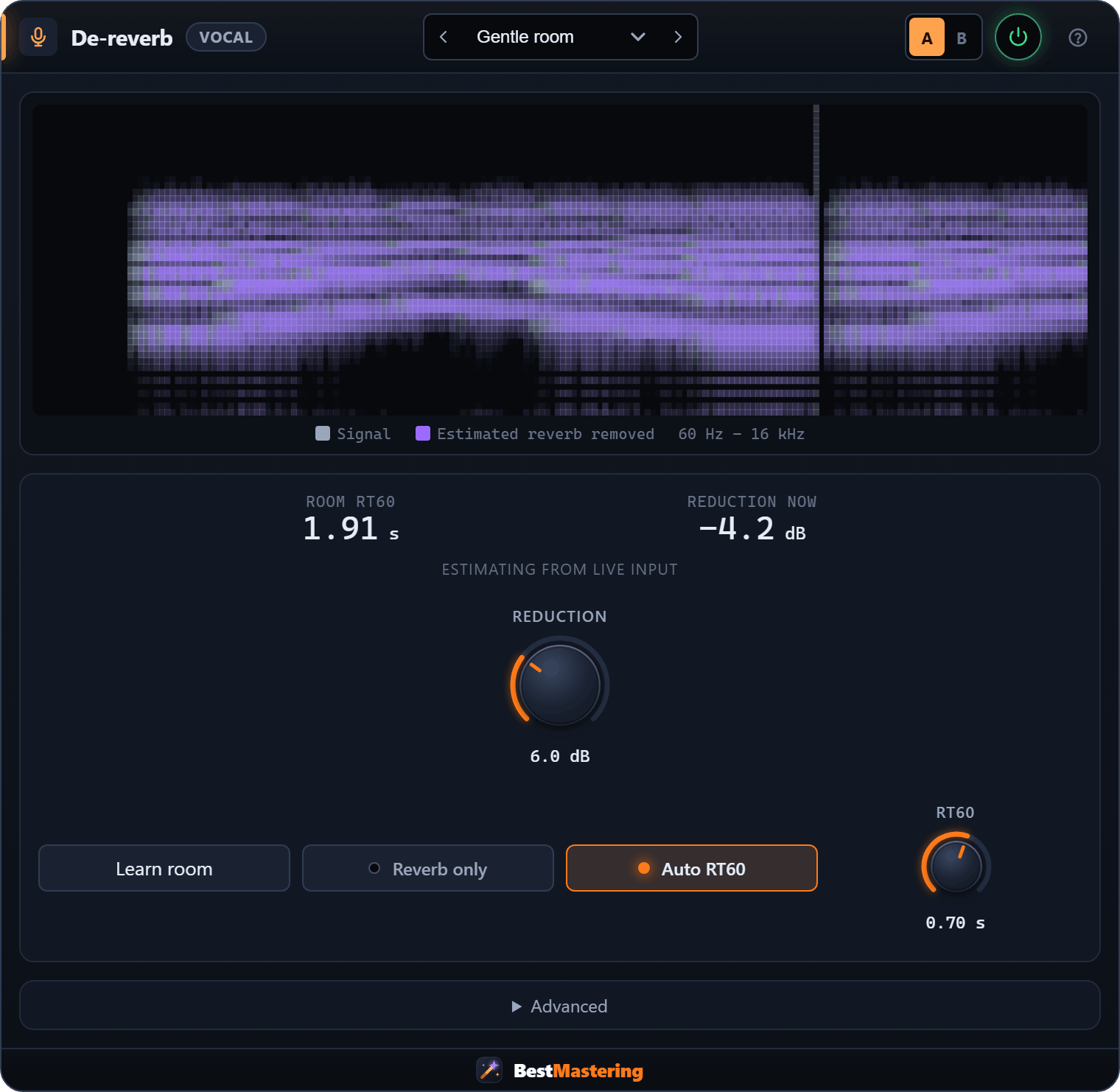1120x1092 pixels.
Task: Click the De-reverb plugin title
Action: pos(122,38)
